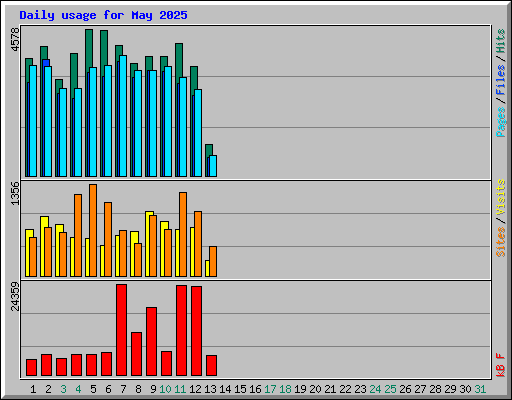This screenshot has height=400, width=512.
Task: Click the 'Pages' legend label
Action: point(500,122)
